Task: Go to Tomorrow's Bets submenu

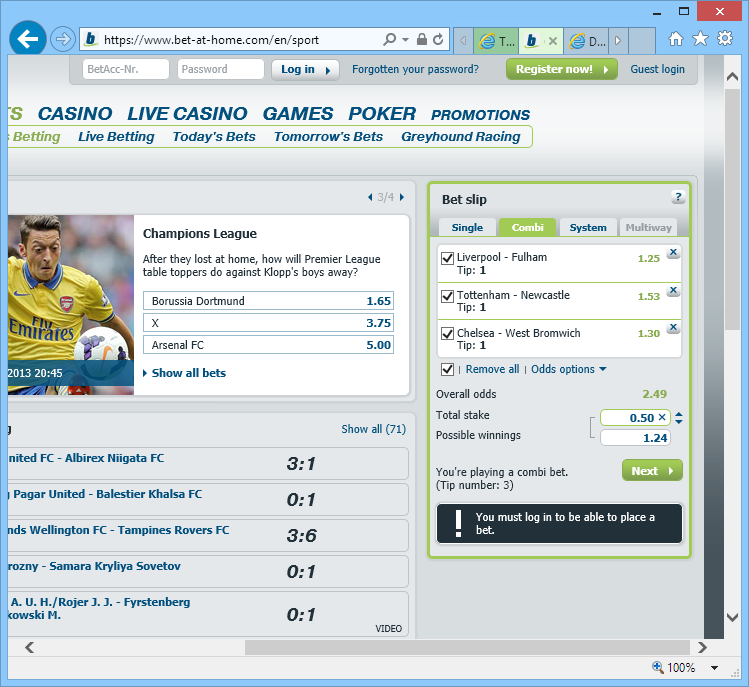Action: click(x=328, y=137)
